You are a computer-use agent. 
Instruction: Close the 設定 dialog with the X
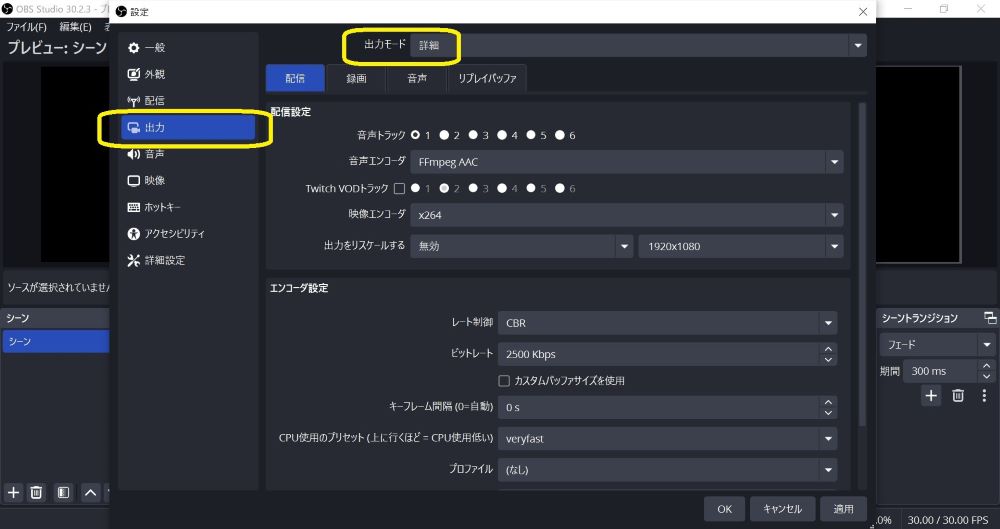(863, 11)
